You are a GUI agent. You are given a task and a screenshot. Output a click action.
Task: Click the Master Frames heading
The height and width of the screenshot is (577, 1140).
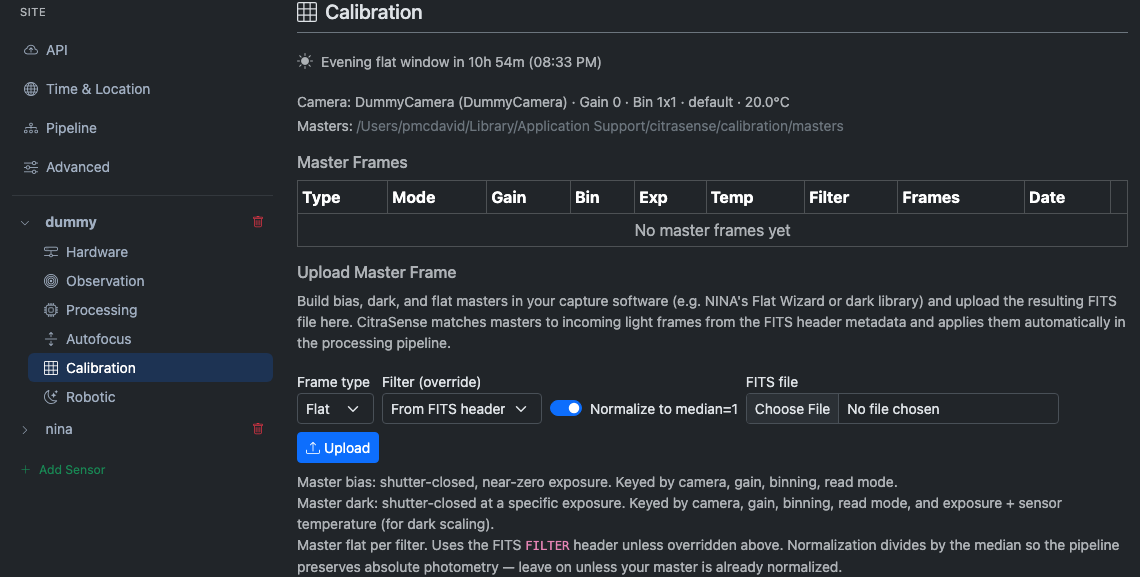coord(352,163)
